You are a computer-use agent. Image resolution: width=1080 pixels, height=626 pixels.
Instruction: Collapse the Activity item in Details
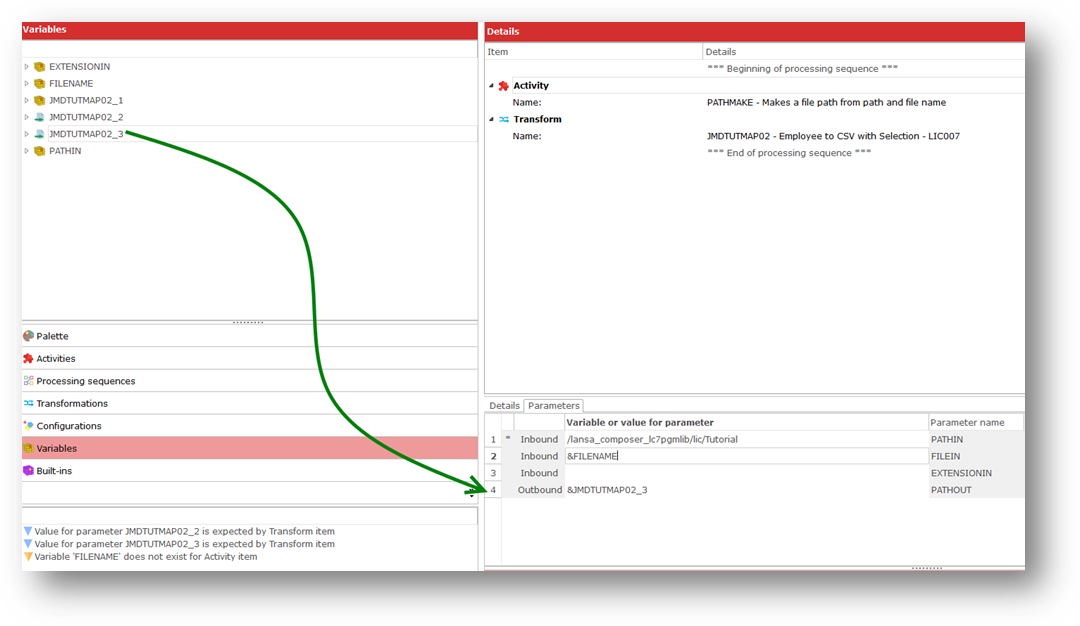(492, 86)
